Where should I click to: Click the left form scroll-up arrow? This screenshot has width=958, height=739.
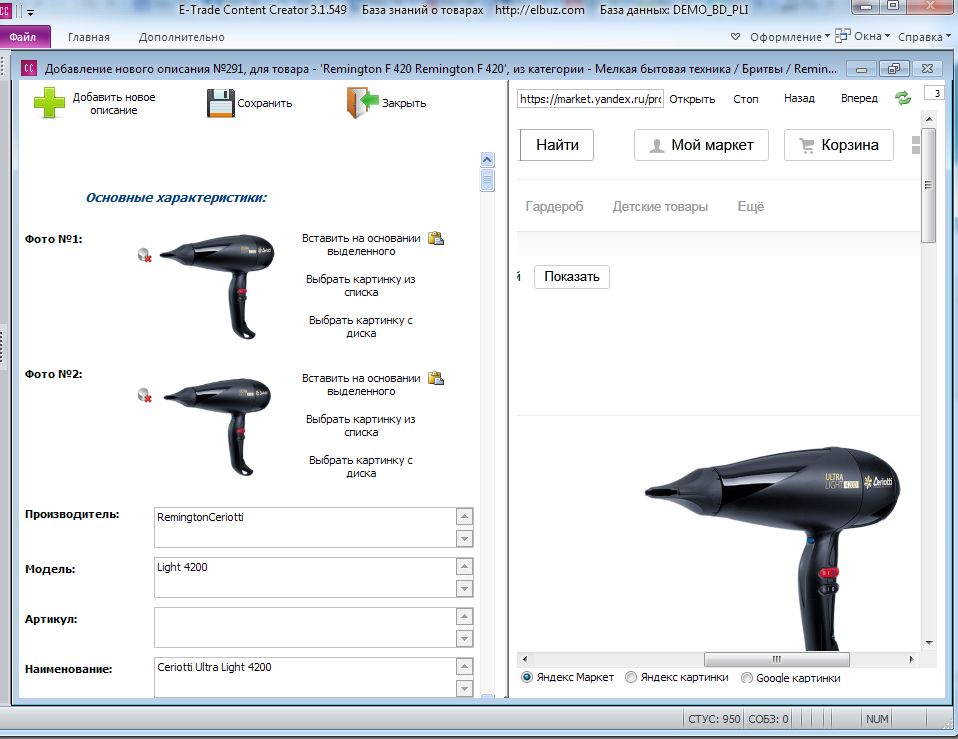(x=487, y=160)
